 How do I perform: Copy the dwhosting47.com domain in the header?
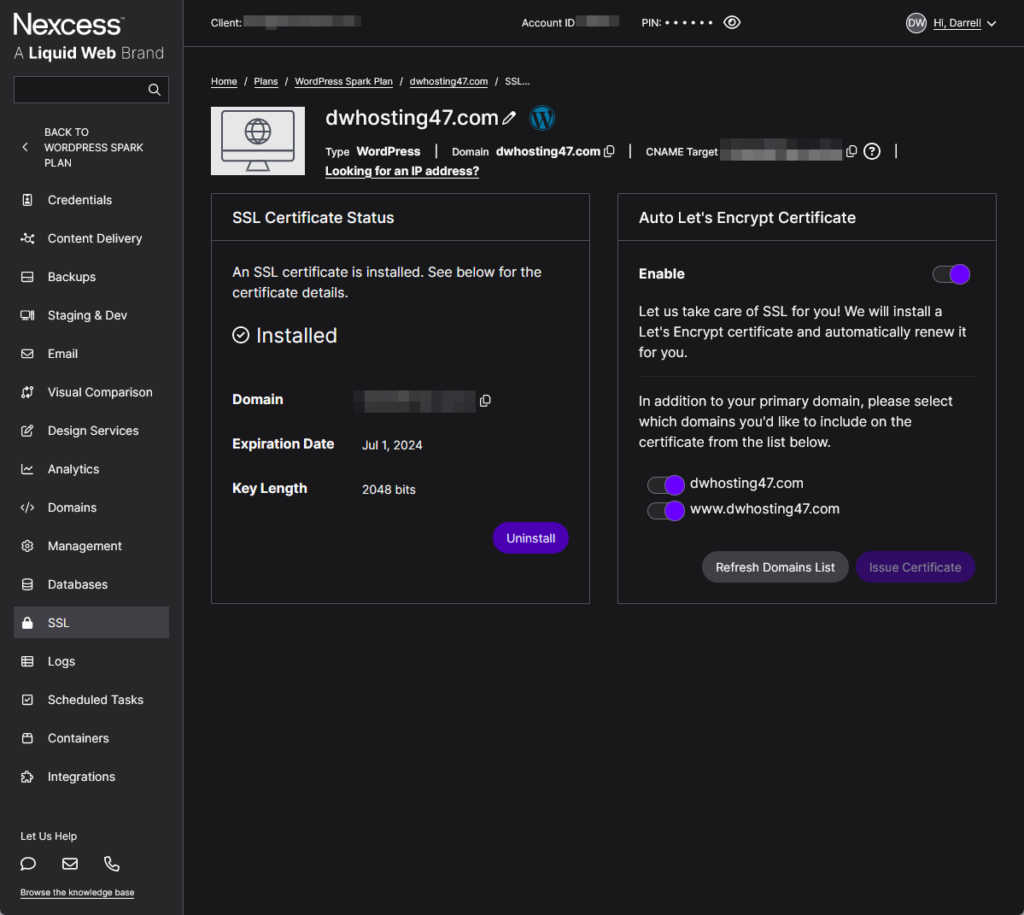tap(609, 152)
